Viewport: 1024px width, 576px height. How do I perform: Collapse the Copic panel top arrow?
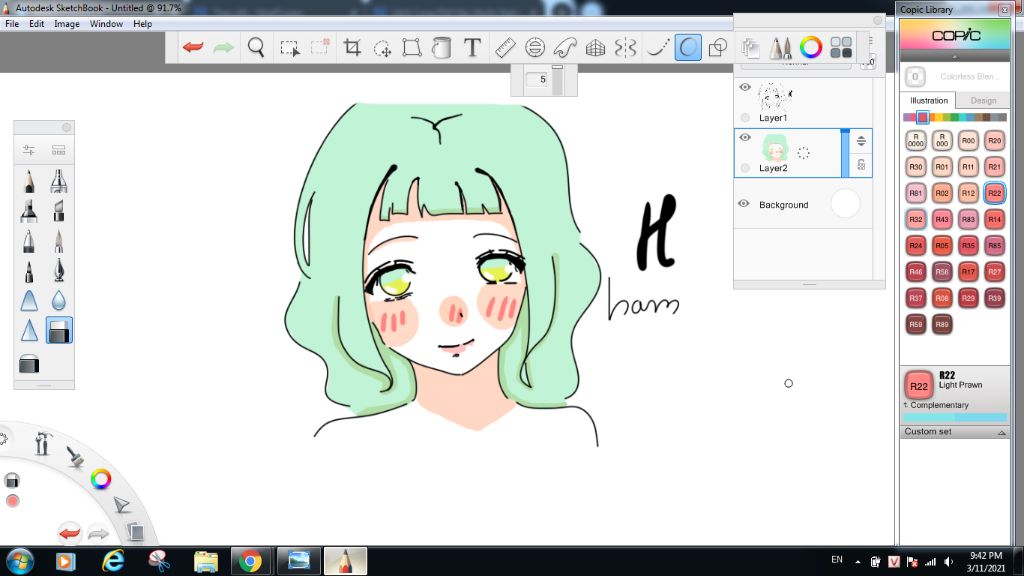tap(955, 57)
